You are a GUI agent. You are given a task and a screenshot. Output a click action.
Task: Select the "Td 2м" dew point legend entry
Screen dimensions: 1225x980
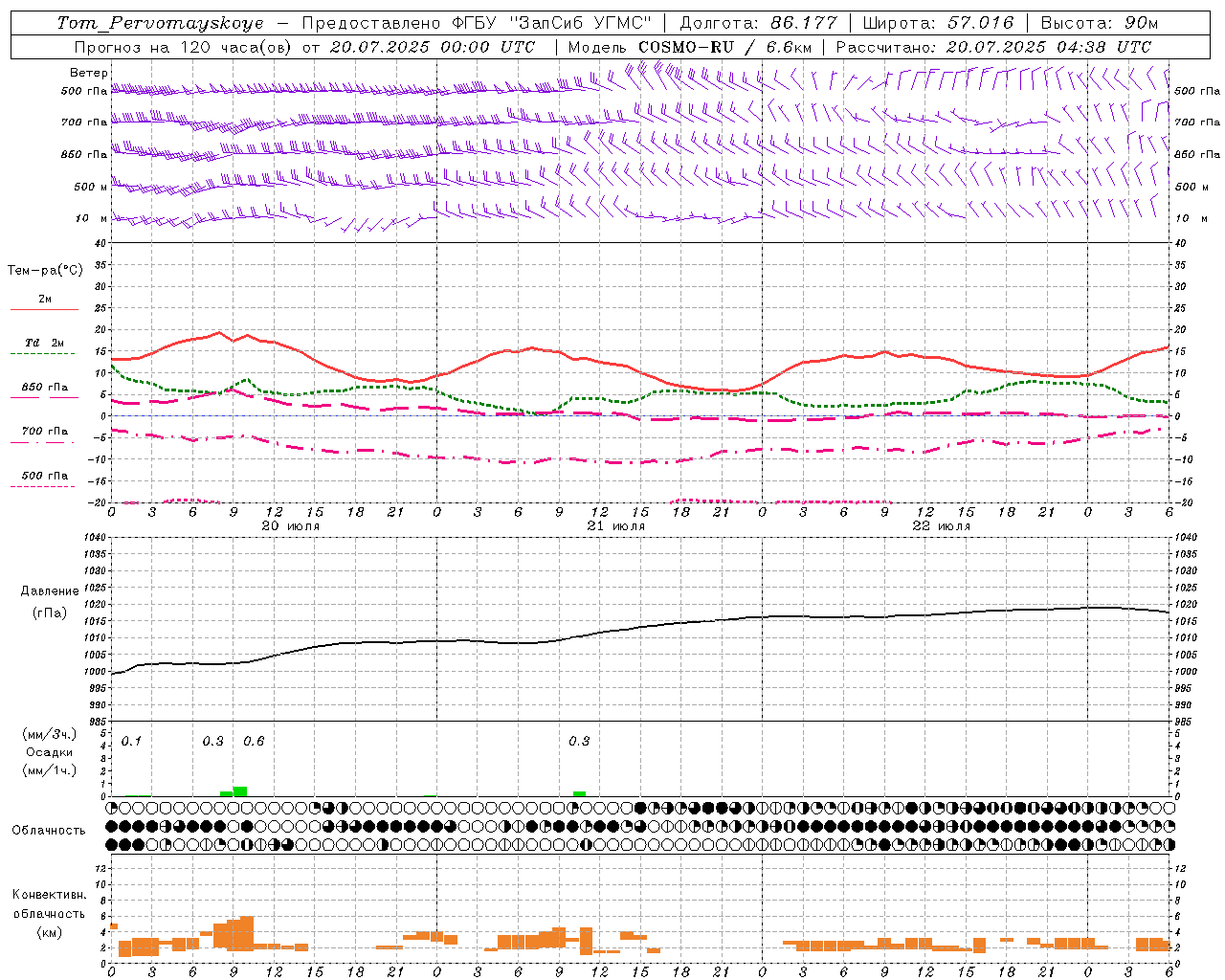(45, 343)
